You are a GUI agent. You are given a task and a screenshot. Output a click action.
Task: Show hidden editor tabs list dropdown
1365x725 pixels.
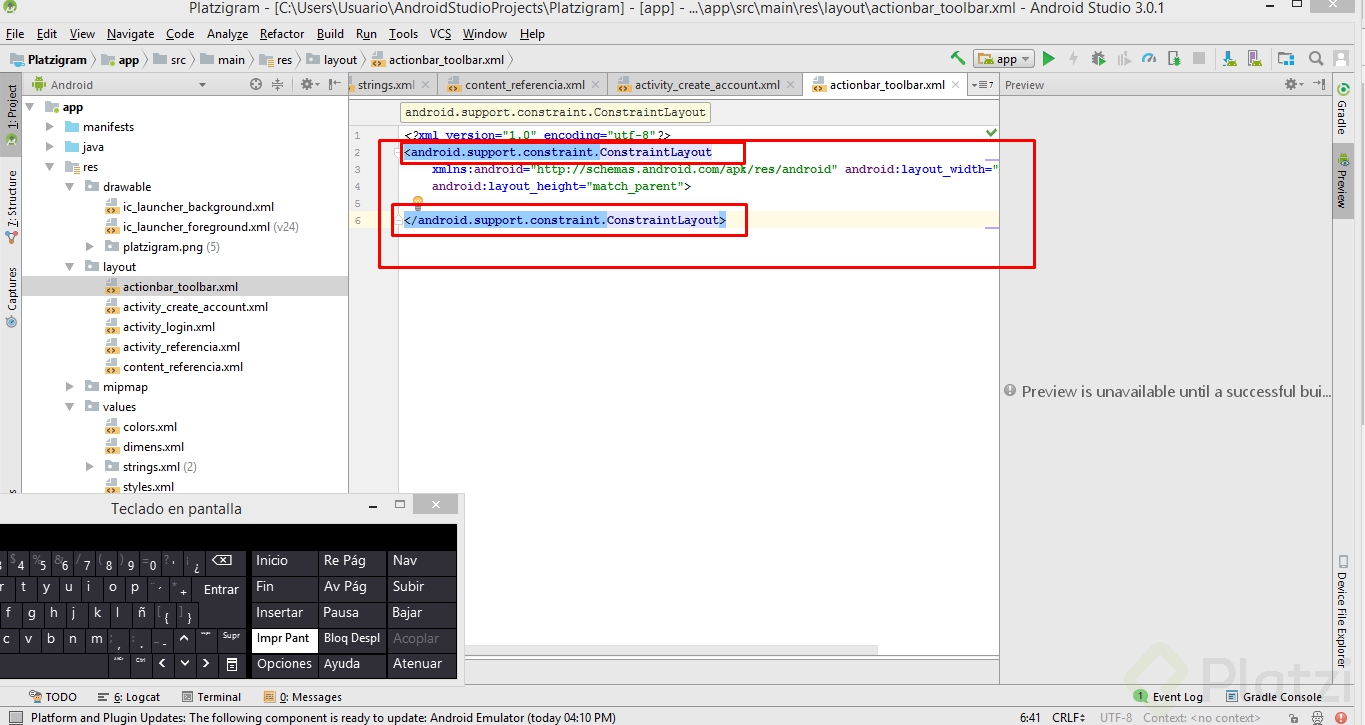[x=983, y=85]
